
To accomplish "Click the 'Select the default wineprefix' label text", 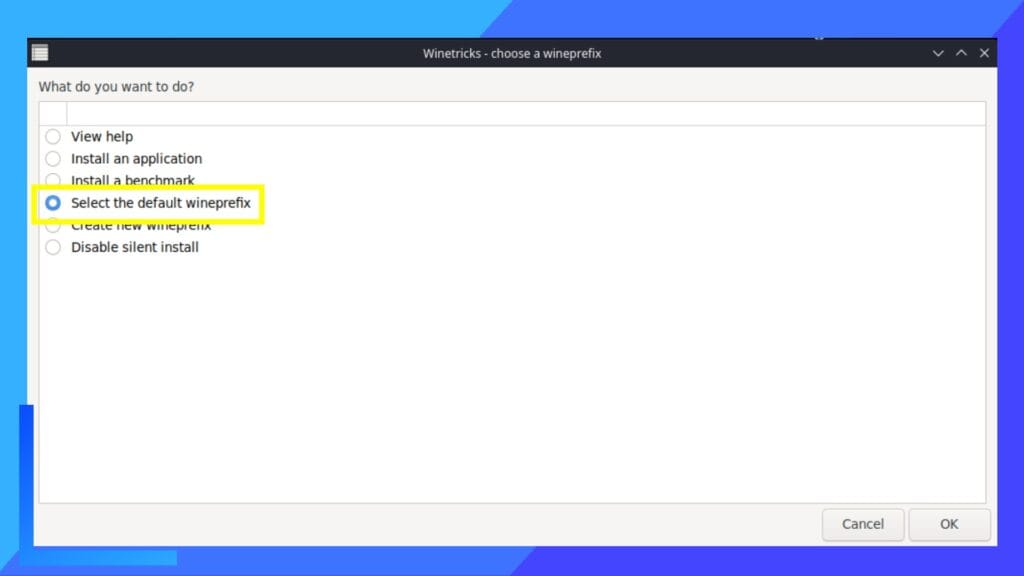I will [x=161, y=203].
